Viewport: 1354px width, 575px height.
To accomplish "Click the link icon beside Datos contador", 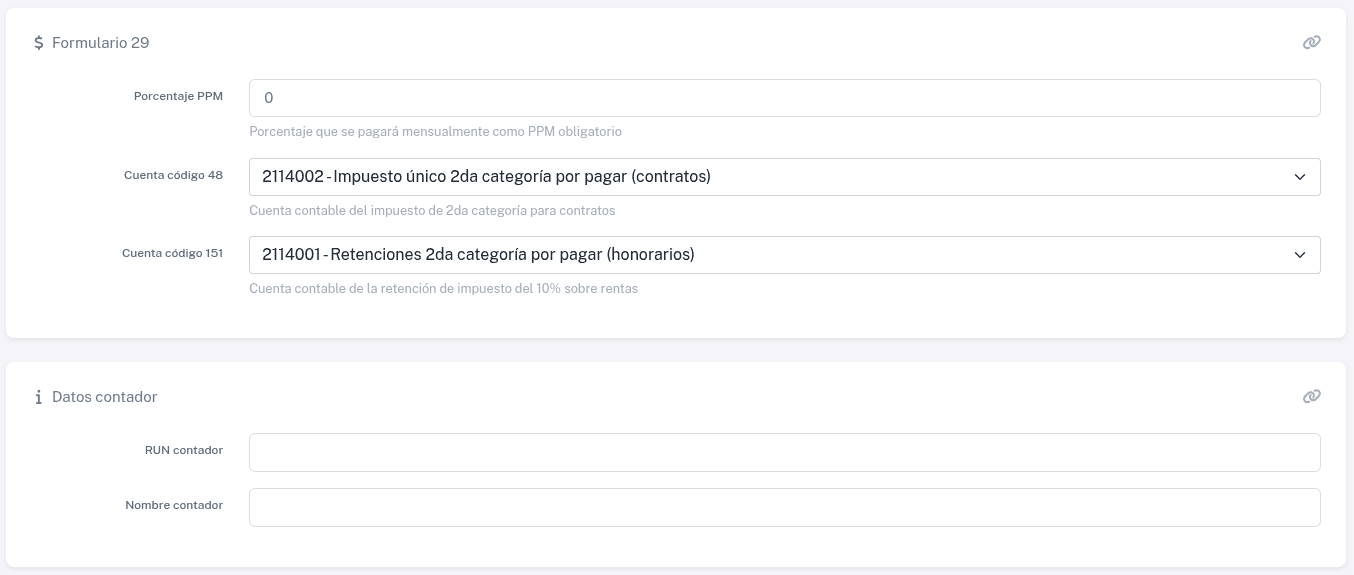I will coord(1311,396).
